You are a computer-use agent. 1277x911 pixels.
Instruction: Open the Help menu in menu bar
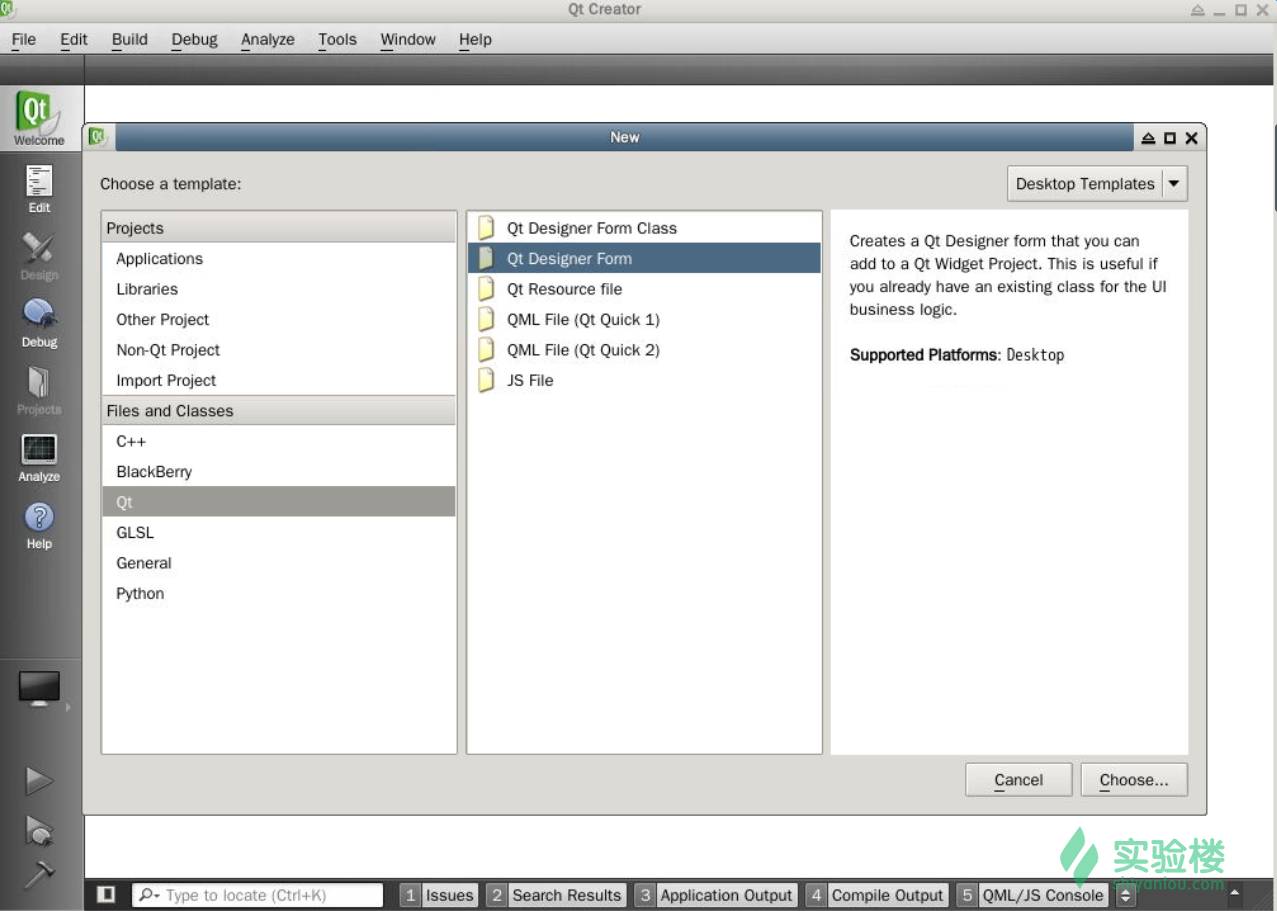pyautogui.click(x=475, y=39)
